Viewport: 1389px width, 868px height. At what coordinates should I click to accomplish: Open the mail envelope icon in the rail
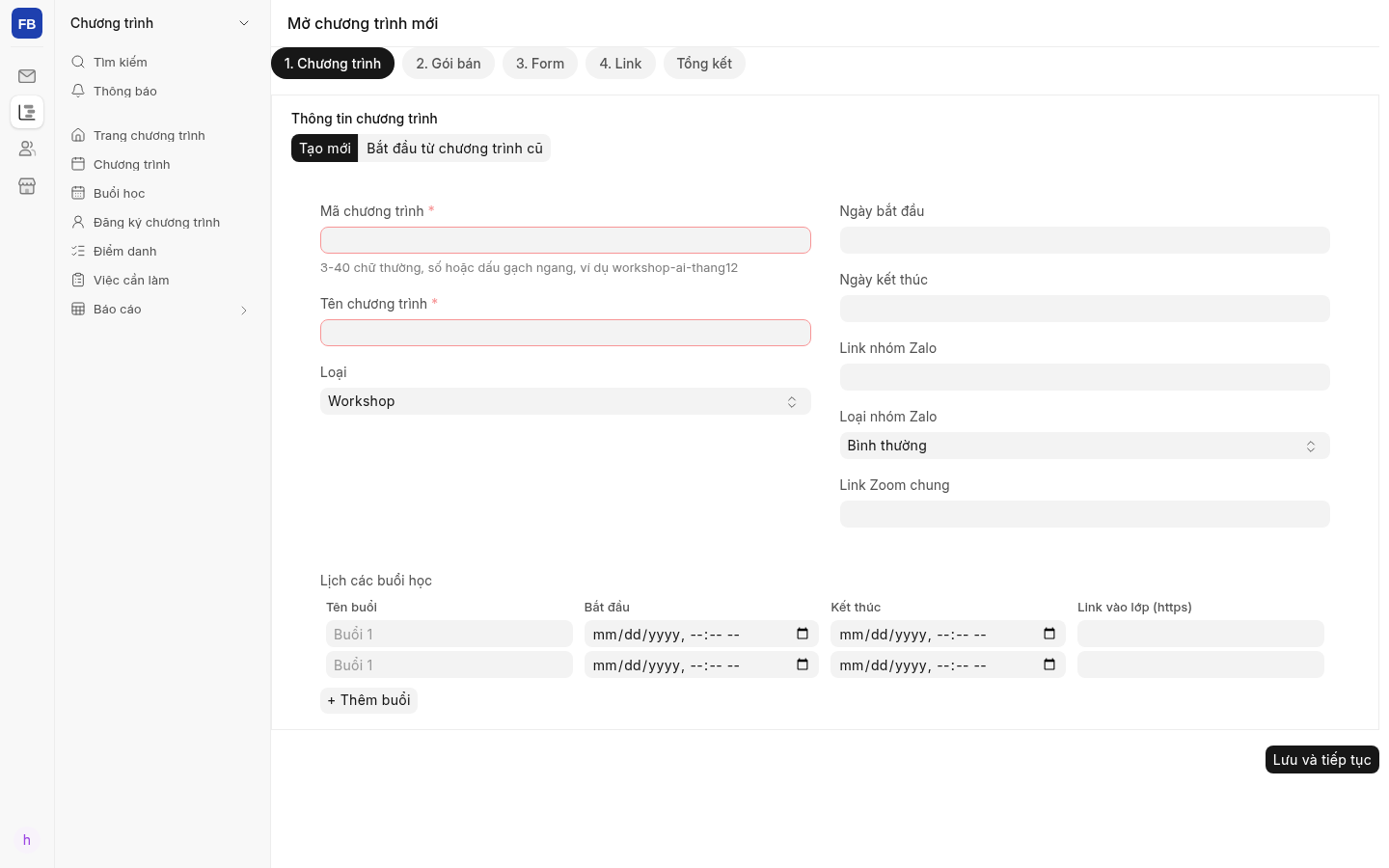coord(27,76)
